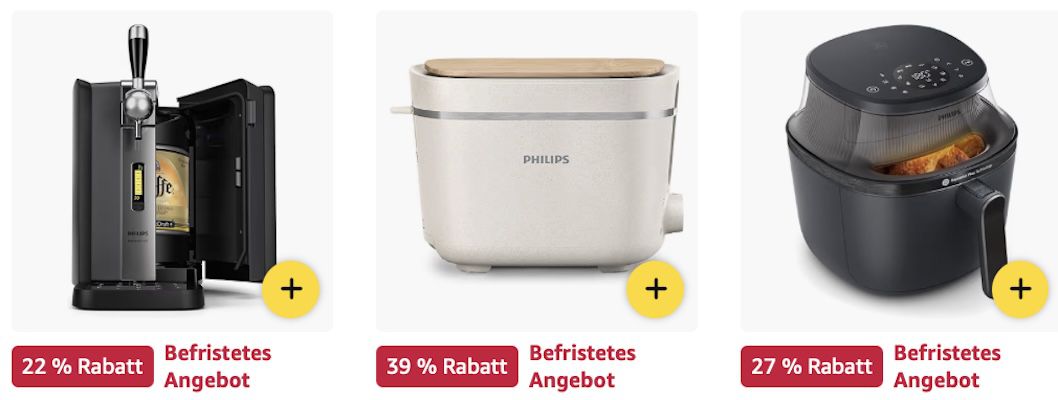Add the Philips toaster via its plus icon
This screenshot has width=1058, height=400.
655,289
